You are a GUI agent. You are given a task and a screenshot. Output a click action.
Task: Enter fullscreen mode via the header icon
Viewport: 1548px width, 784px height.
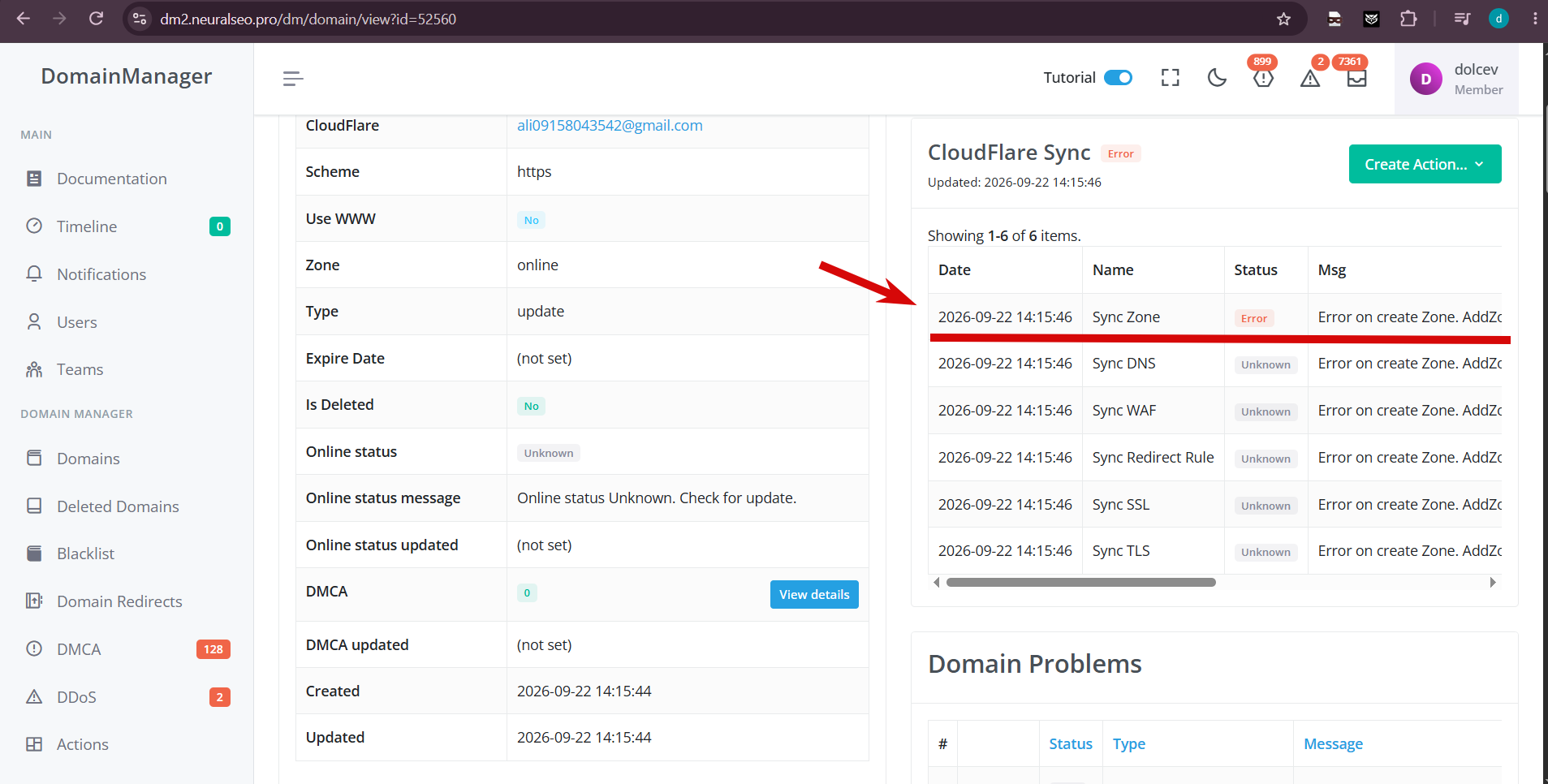tap(1170, 78)
